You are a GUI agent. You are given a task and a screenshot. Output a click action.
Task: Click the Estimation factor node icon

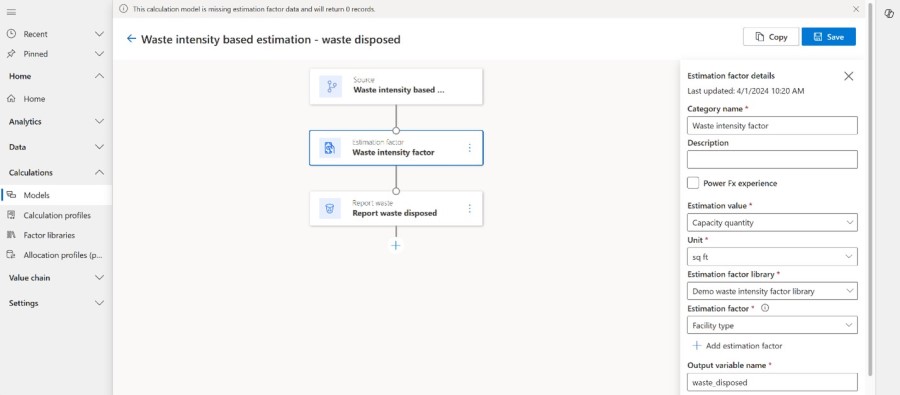(x=330, y=148)
